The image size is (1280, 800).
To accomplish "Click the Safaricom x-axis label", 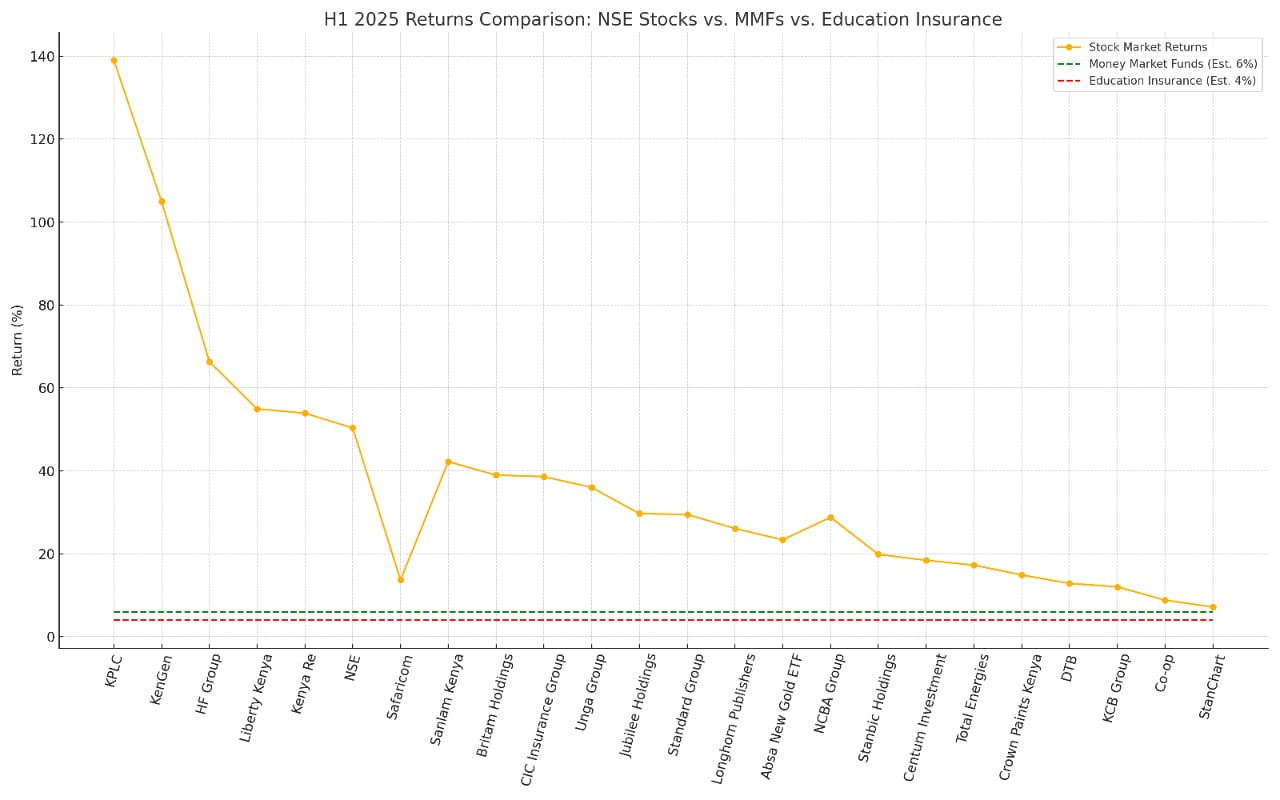I will pyautogui.click(x=398, y=686).
